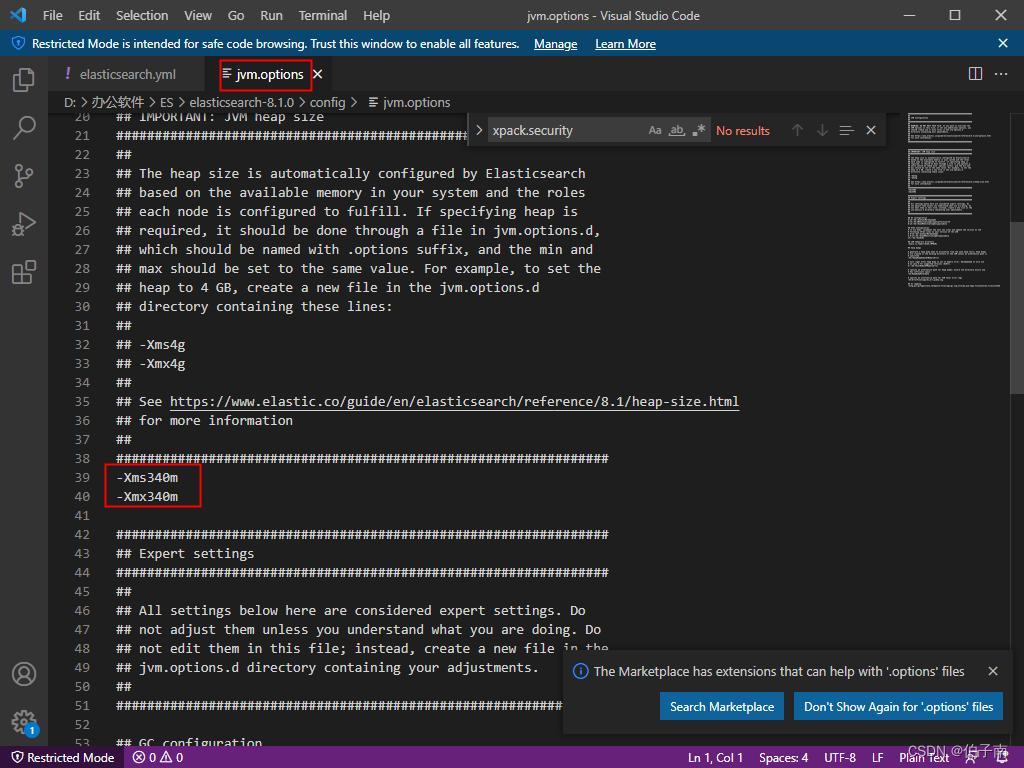Click the Accounts icon in activity bar
Screen dimensions: 1024x768
coord(24,674)
